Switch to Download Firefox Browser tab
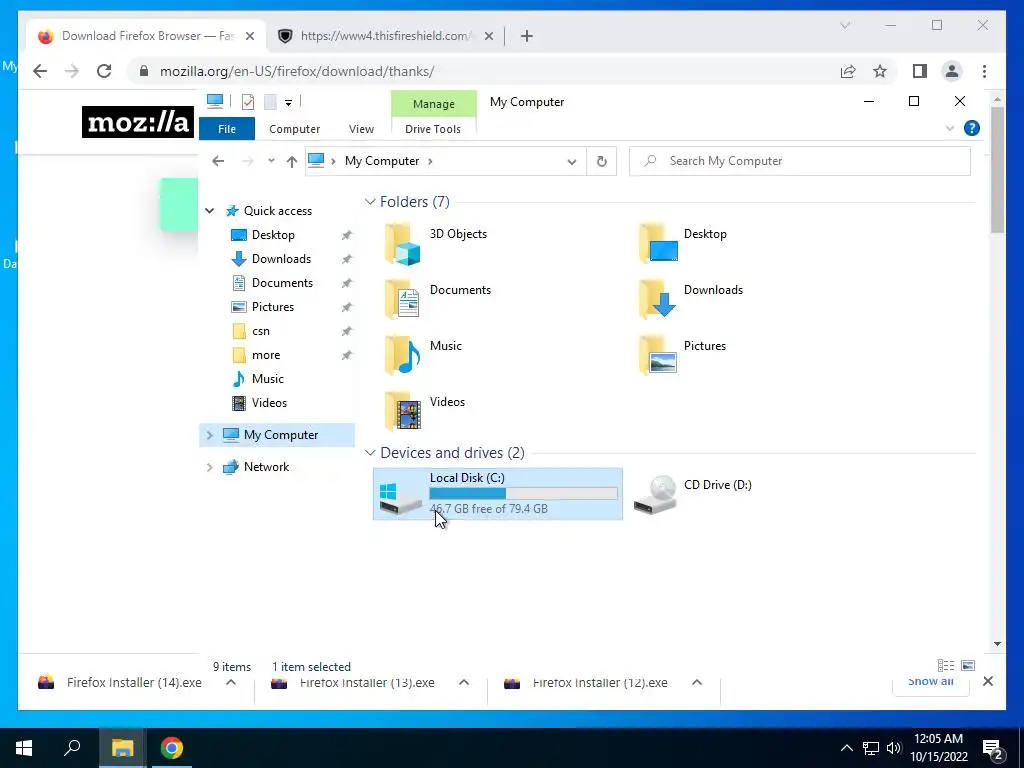 tap(145, 36)
